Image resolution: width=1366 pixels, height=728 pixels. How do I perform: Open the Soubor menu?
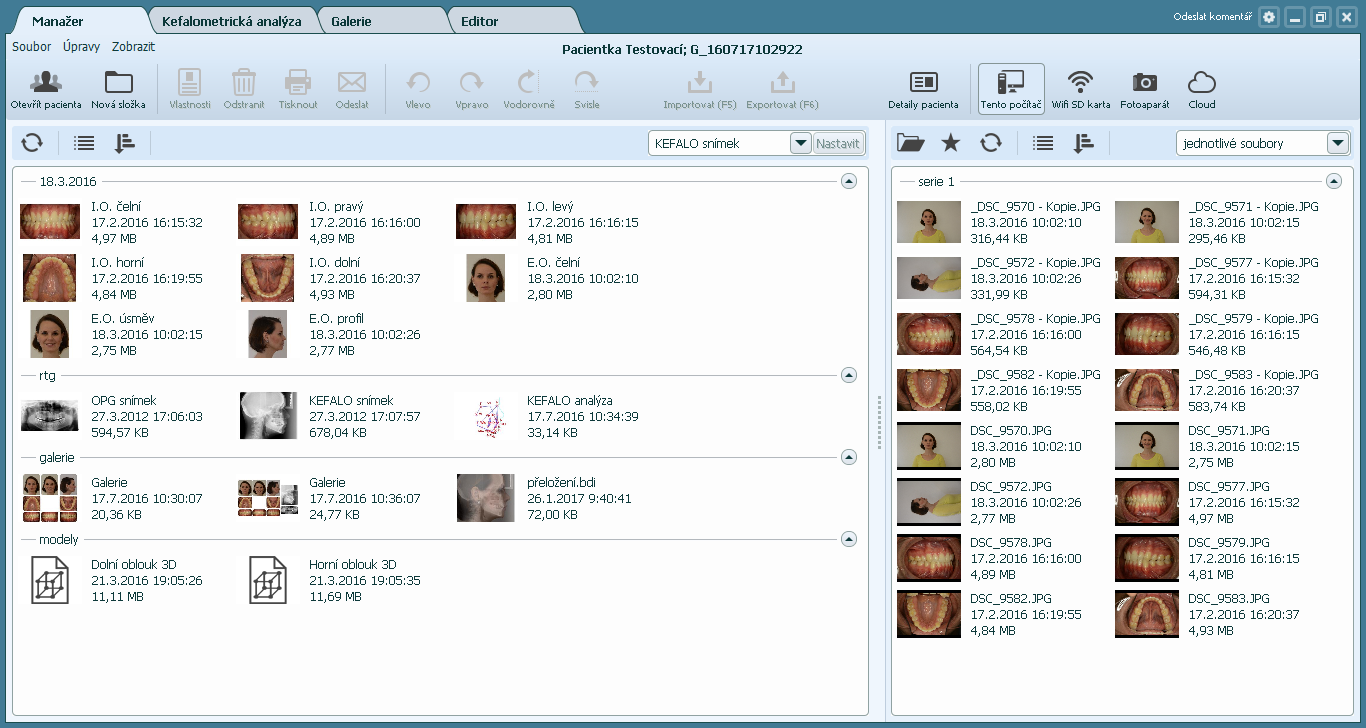tap(32, 47)
